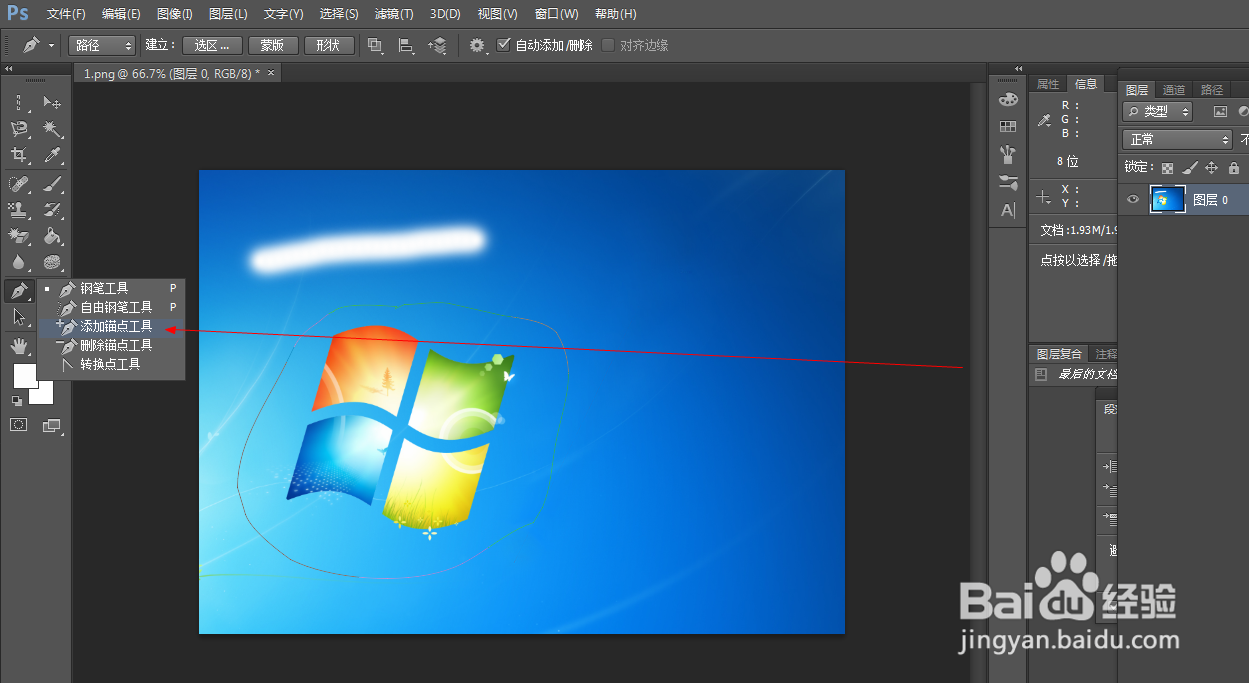This screenshot has height=683, width=1249.
Task: Toggle lock position icon
Action: pos(1211,168)
